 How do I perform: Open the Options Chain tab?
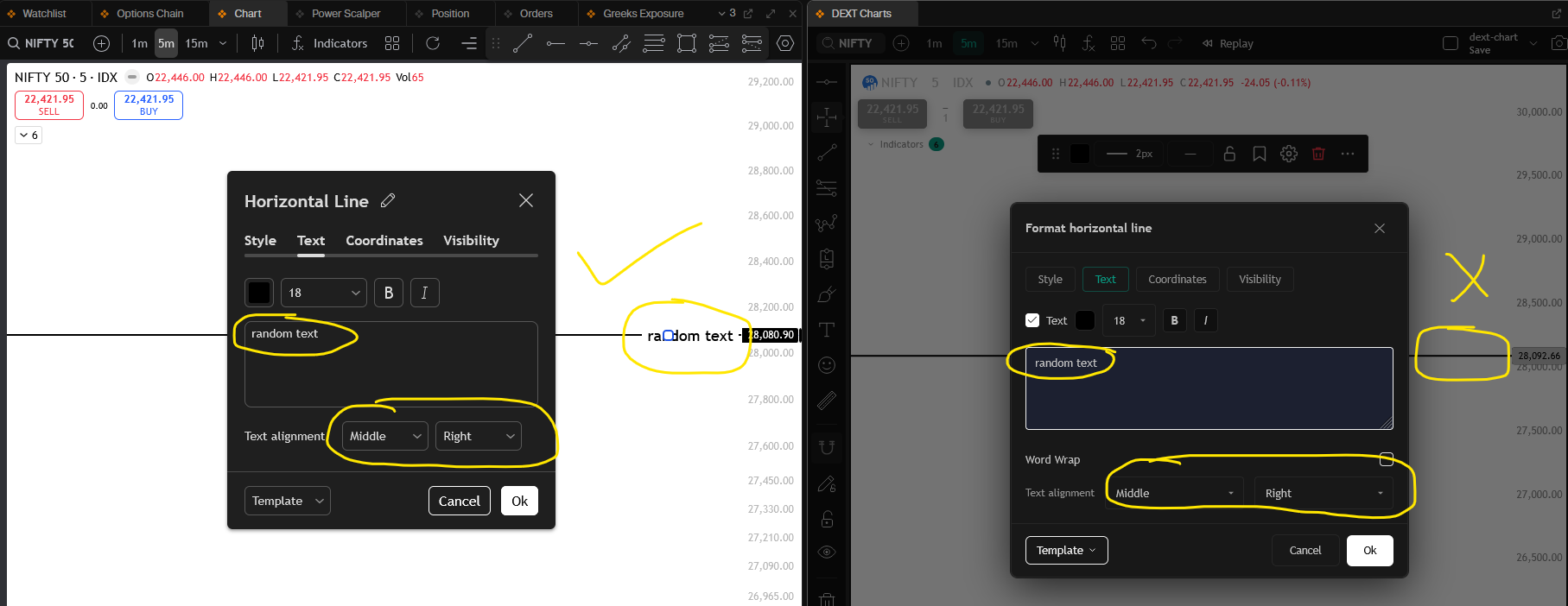pos(149,14)
